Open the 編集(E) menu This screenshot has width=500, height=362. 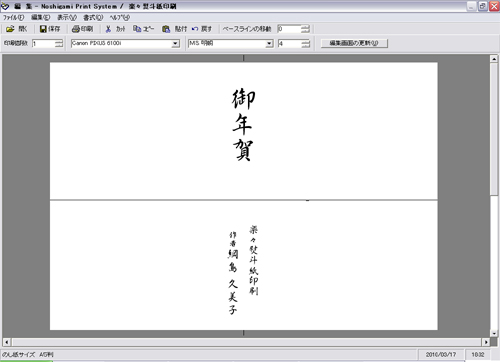click(40, 17)
